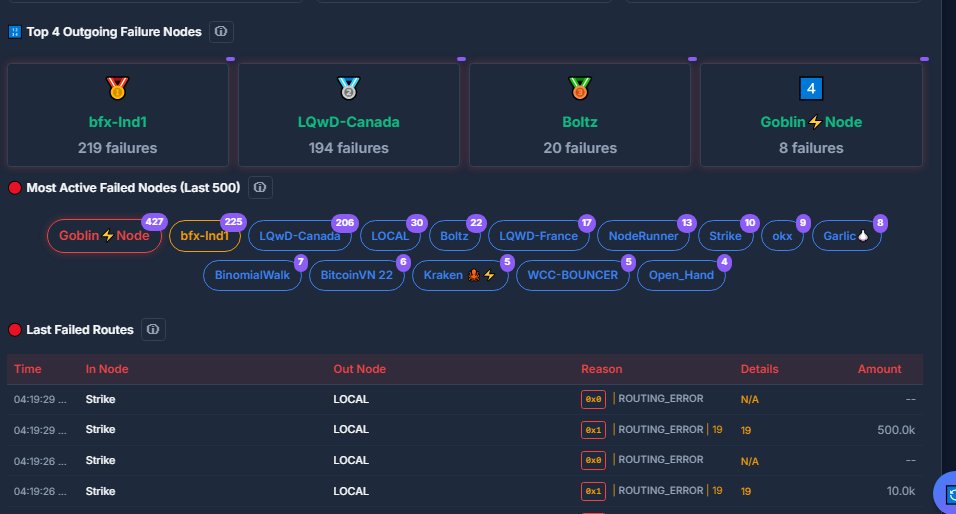Click the silver medal icon above LQwD-Canada
The width and height of the screenshot is (956, 514).
[x=348, y=88]
